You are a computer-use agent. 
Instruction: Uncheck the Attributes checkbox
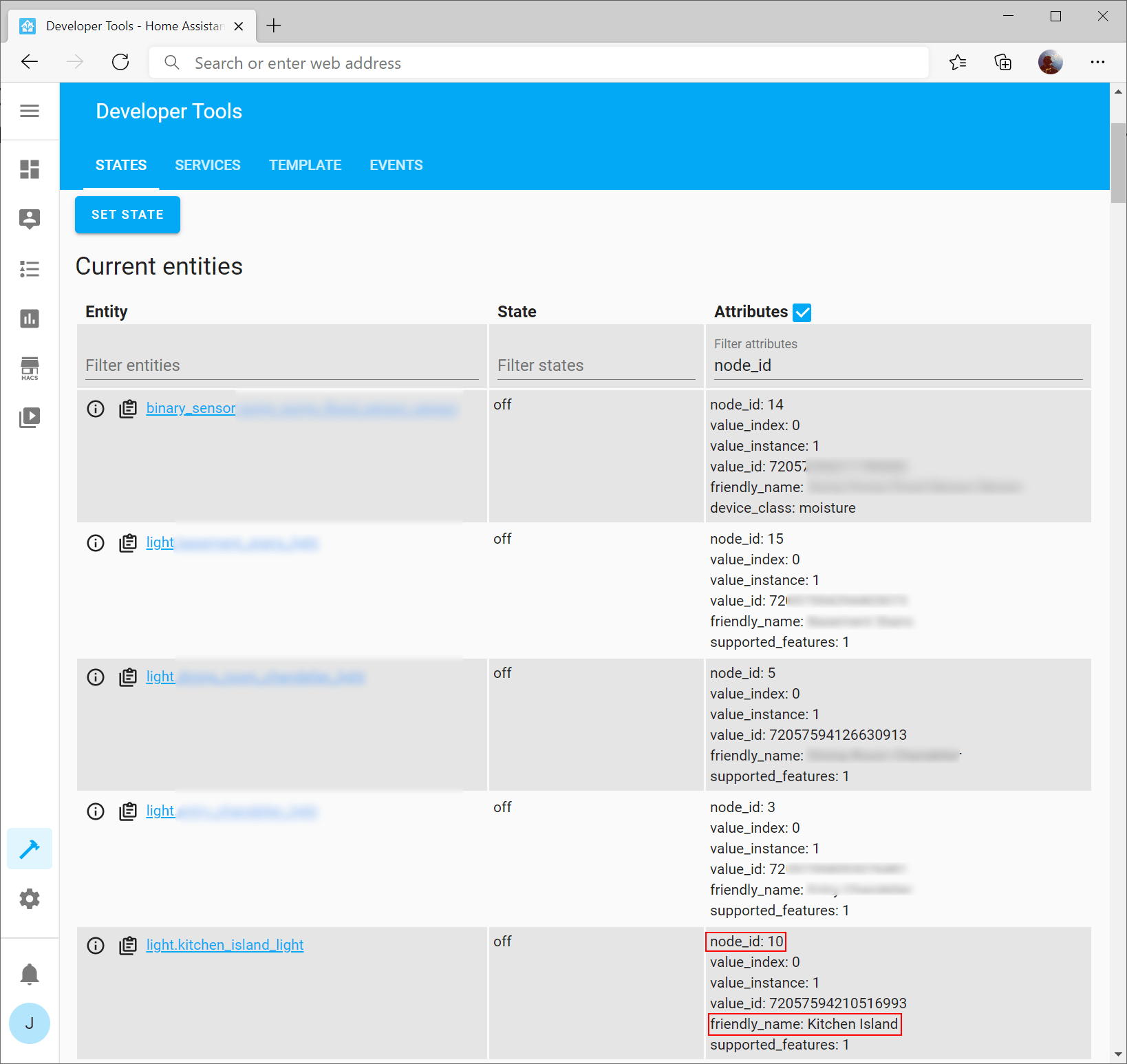pyautogui.click(x=802, y=312)
